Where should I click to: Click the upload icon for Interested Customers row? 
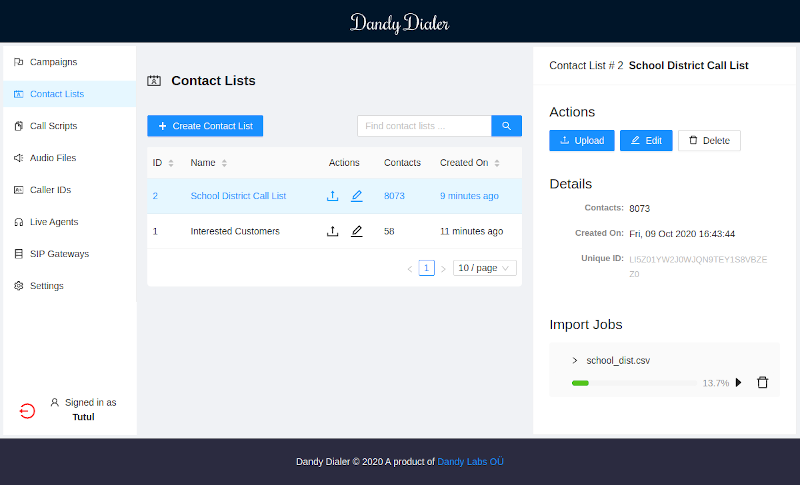click(x=332, y=231)
